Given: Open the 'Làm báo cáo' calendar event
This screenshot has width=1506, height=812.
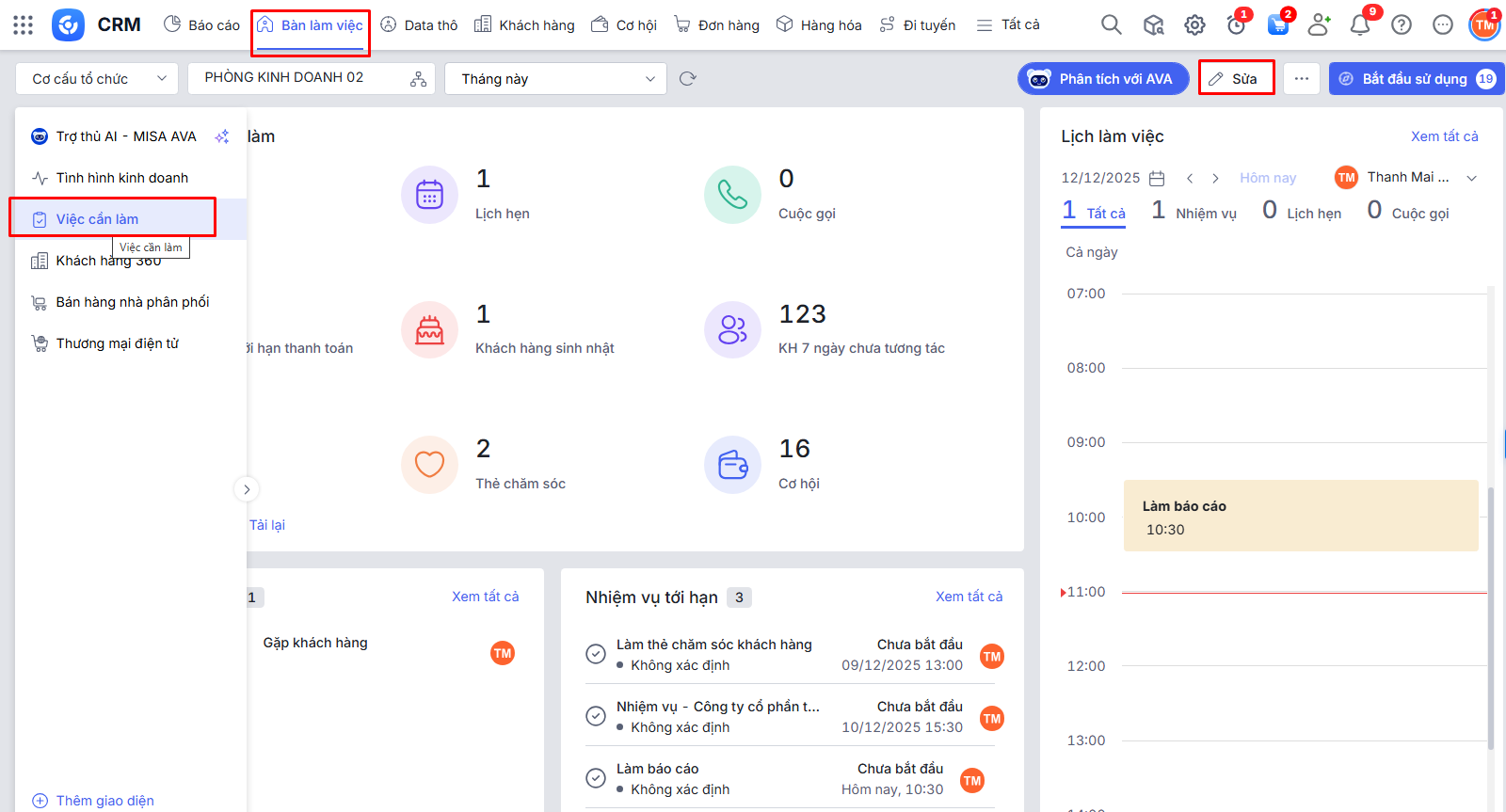Looking at the screenshot, I should [1300, 516].
